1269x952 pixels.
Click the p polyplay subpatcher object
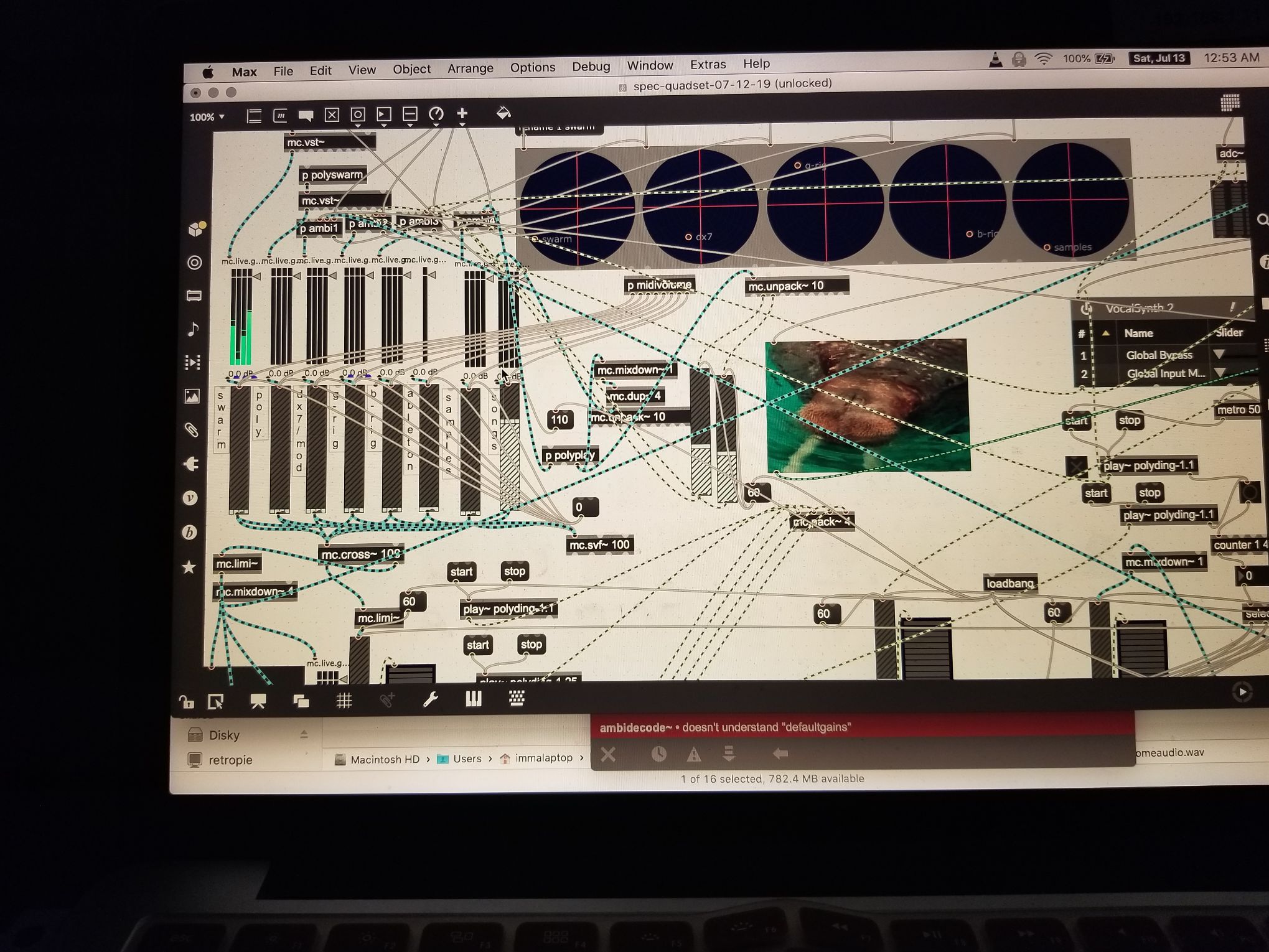coord(570,455)
